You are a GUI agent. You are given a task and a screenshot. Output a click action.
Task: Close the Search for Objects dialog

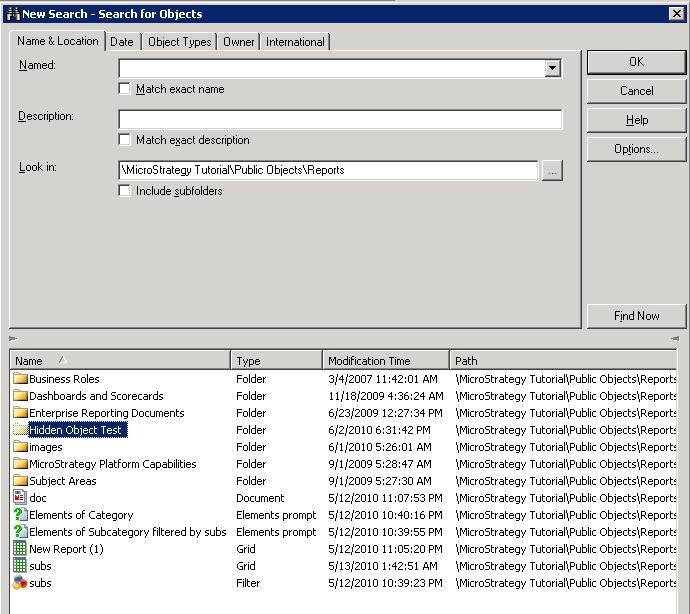[676, 14]
